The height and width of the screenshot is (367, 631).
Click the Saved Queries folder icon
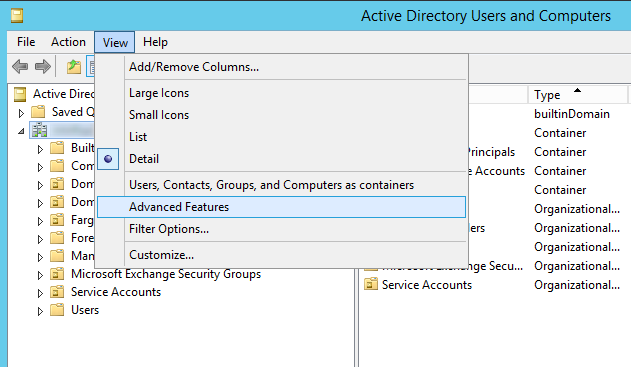coord(38,112)
